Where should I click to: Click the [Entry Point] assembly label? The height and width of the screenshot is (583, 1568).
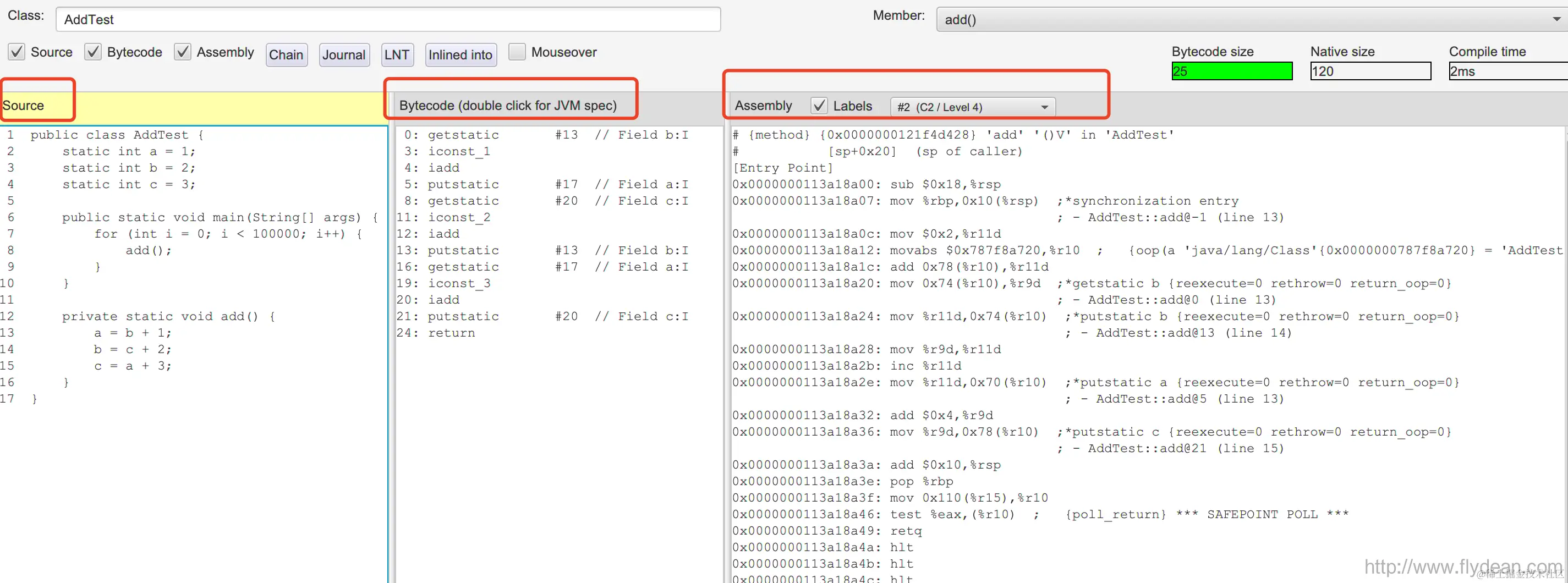click(782, 168)
